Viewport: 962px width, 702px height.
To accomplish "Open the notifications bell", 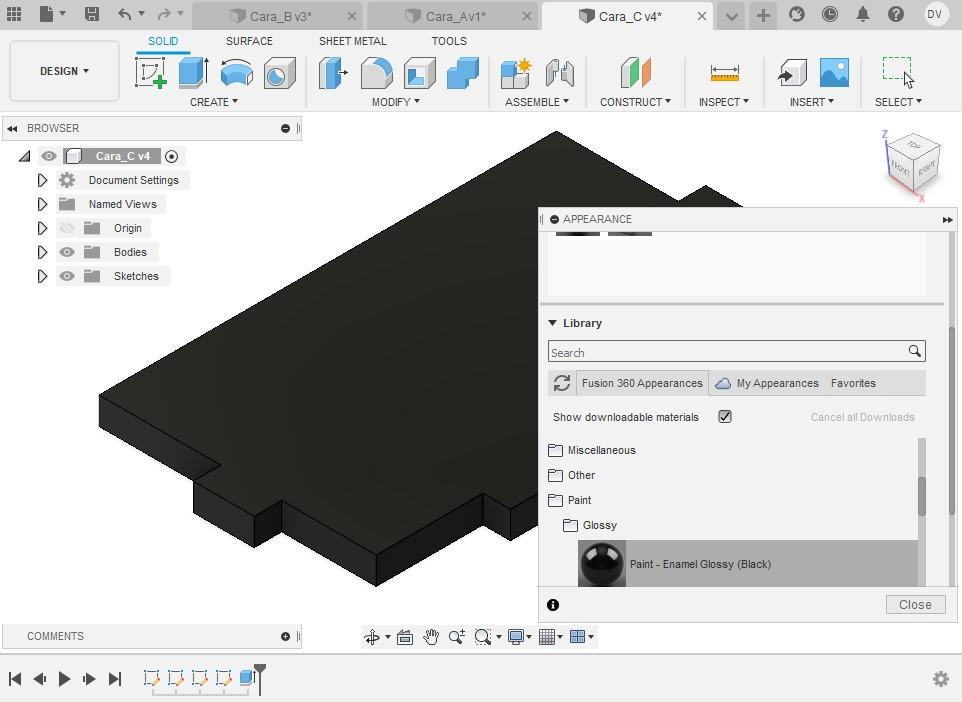I will coord(863,14).
